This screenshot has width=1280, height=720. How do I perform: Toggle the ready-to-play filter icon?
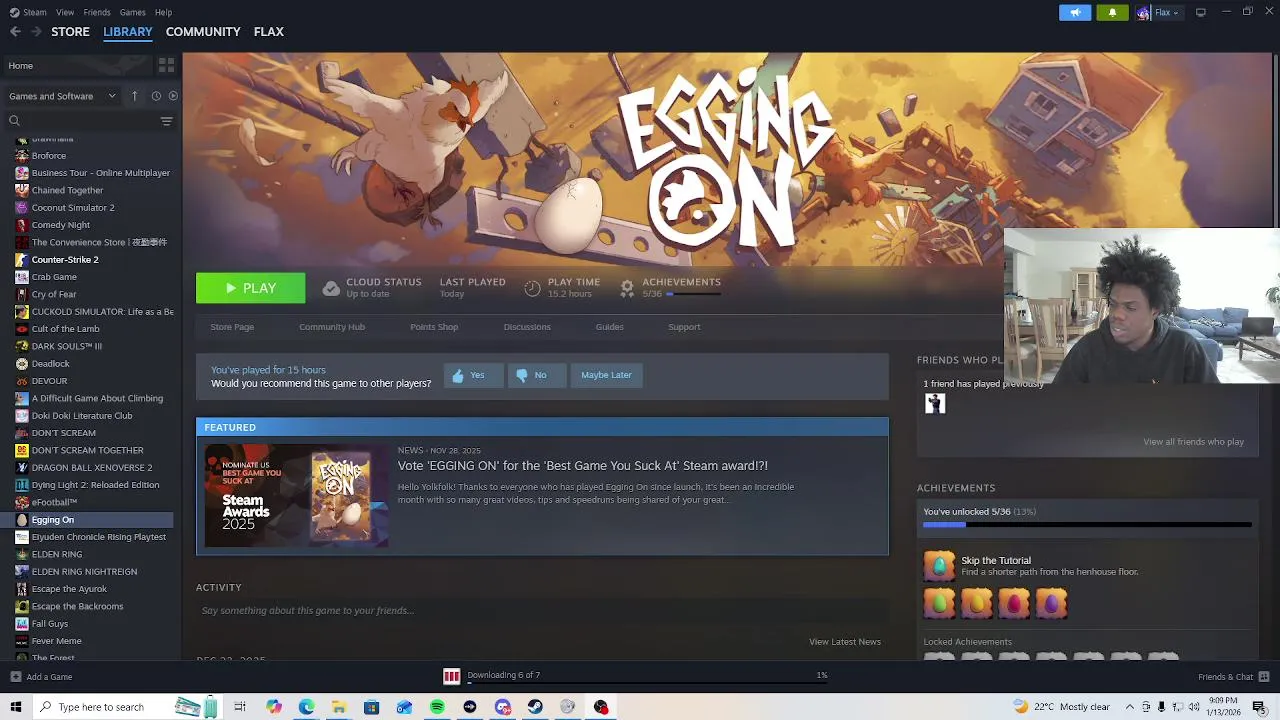(173, 96)
